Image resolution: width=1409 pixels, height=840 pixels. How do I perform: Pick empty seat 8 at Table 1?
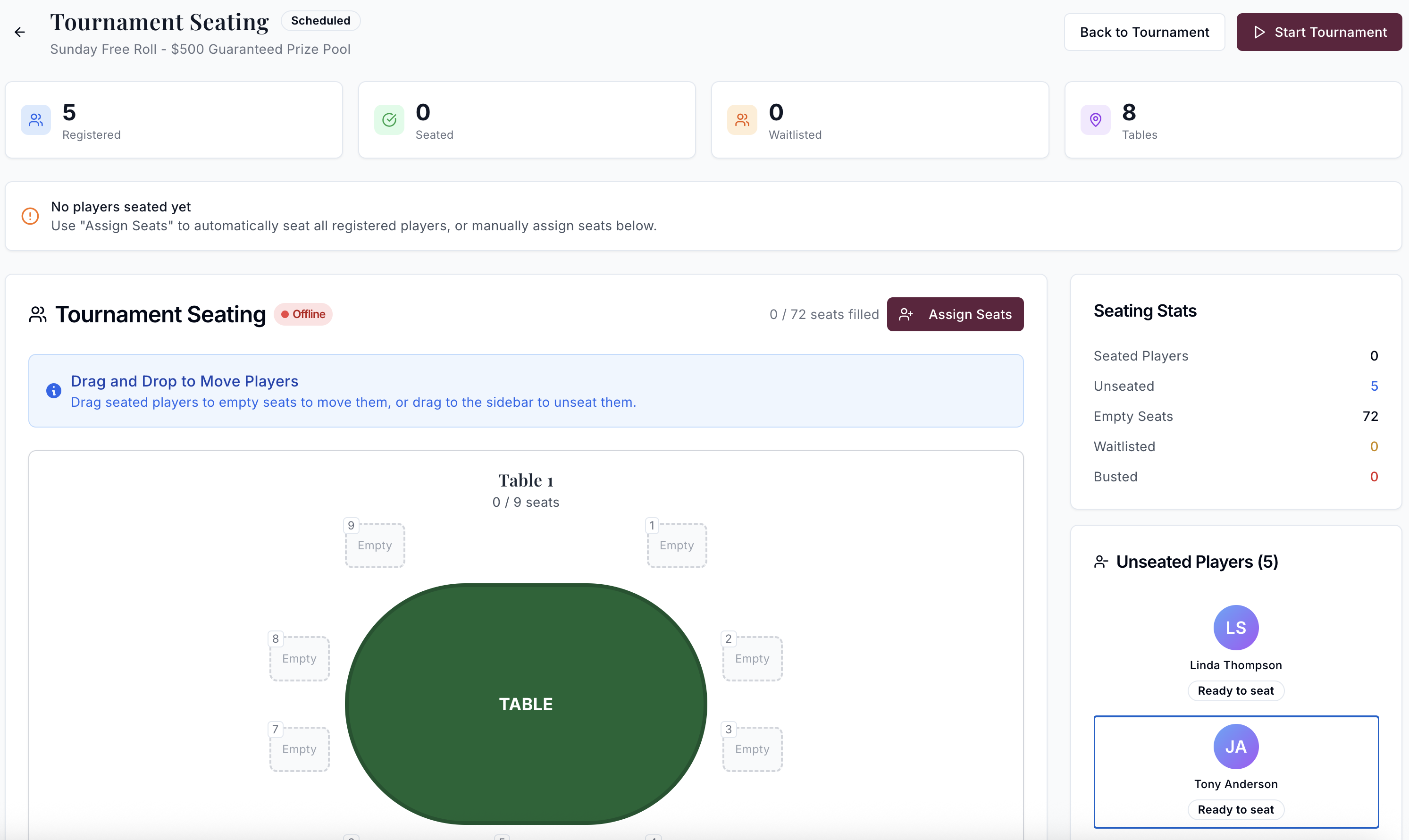(299, 658)
